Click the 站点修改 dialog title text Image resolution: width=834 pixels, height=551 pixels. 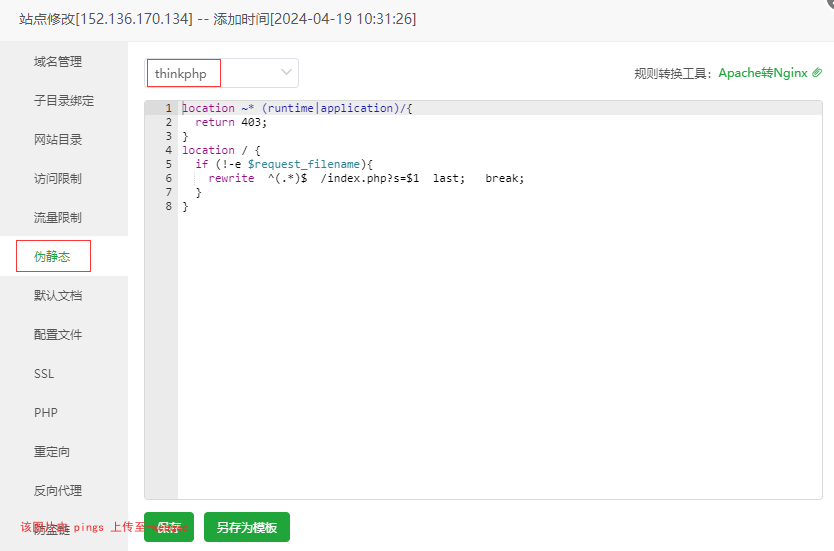tap(218, 19)
